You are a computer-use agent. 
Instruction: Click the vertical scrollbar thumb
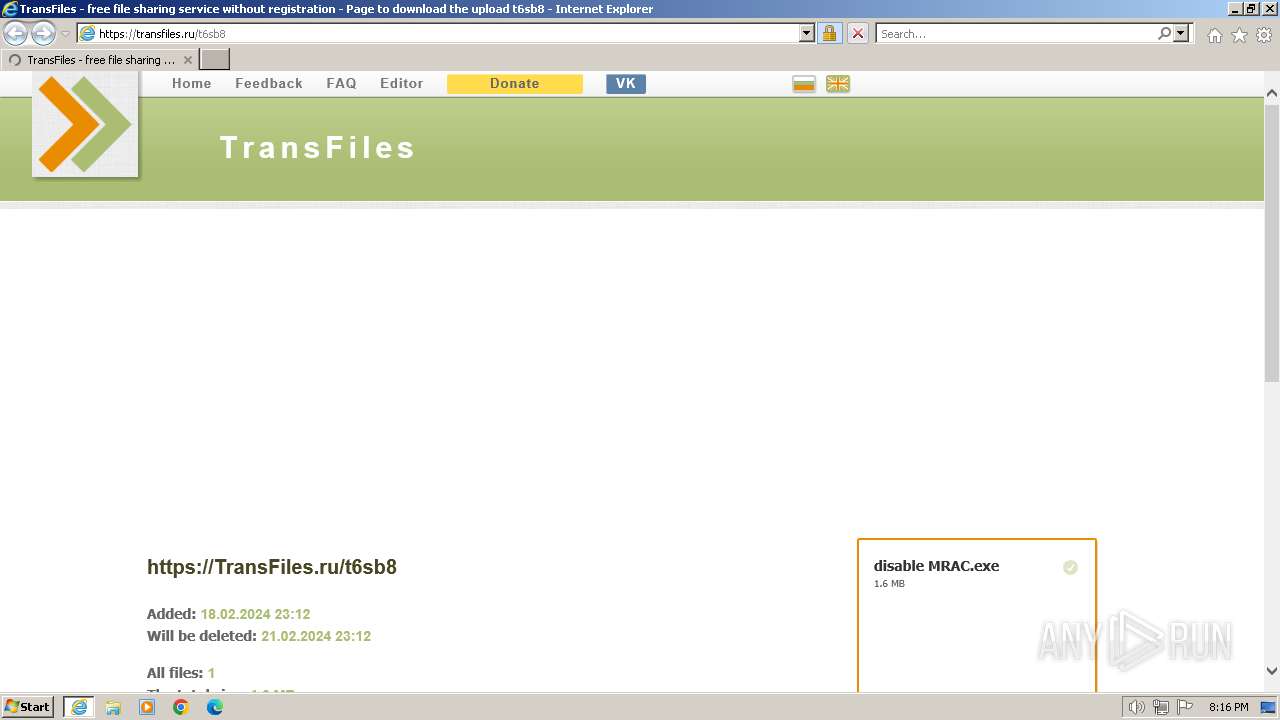[1272, 243]
